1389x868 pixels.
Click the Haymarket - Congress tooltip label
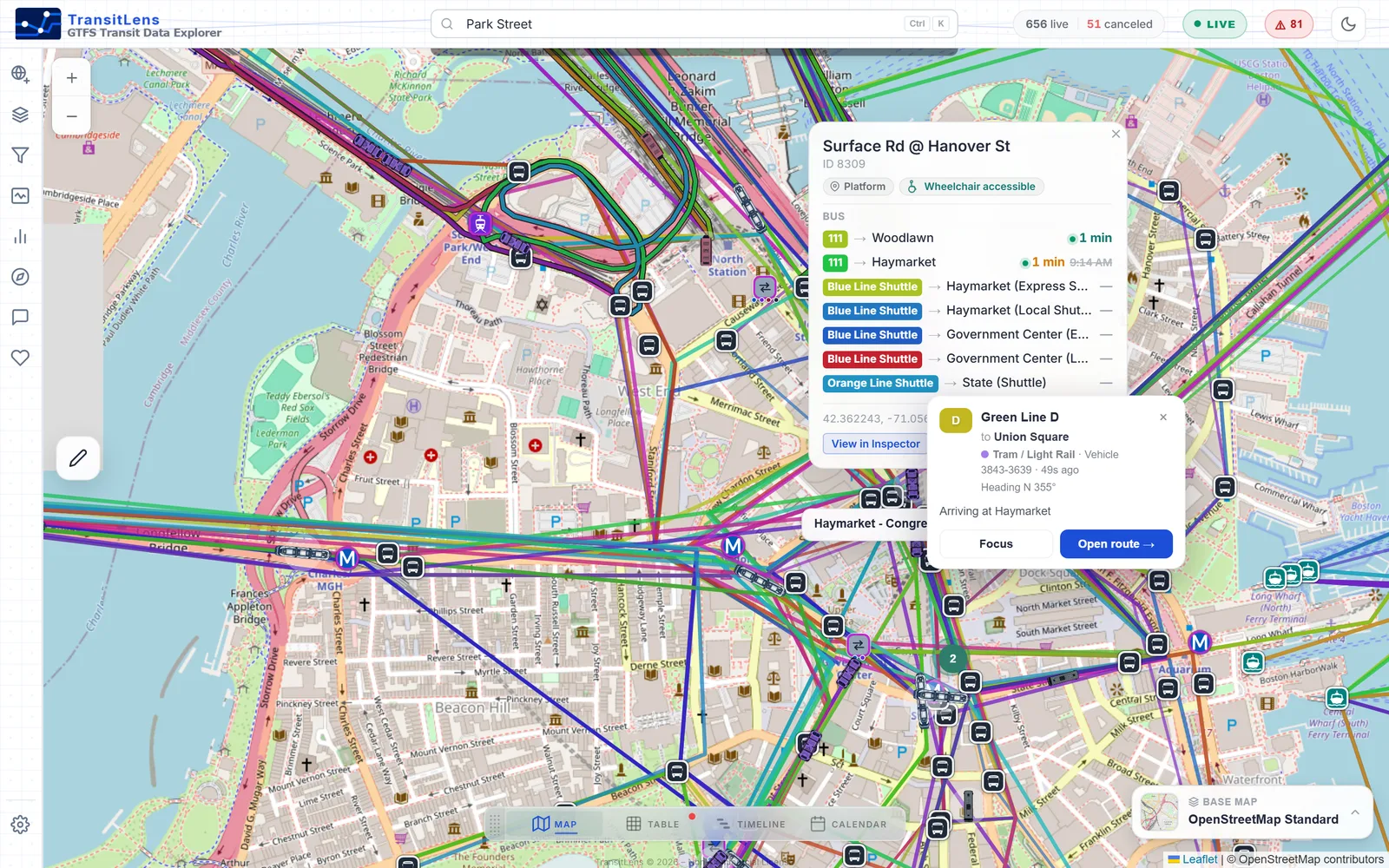coord(869,523)
